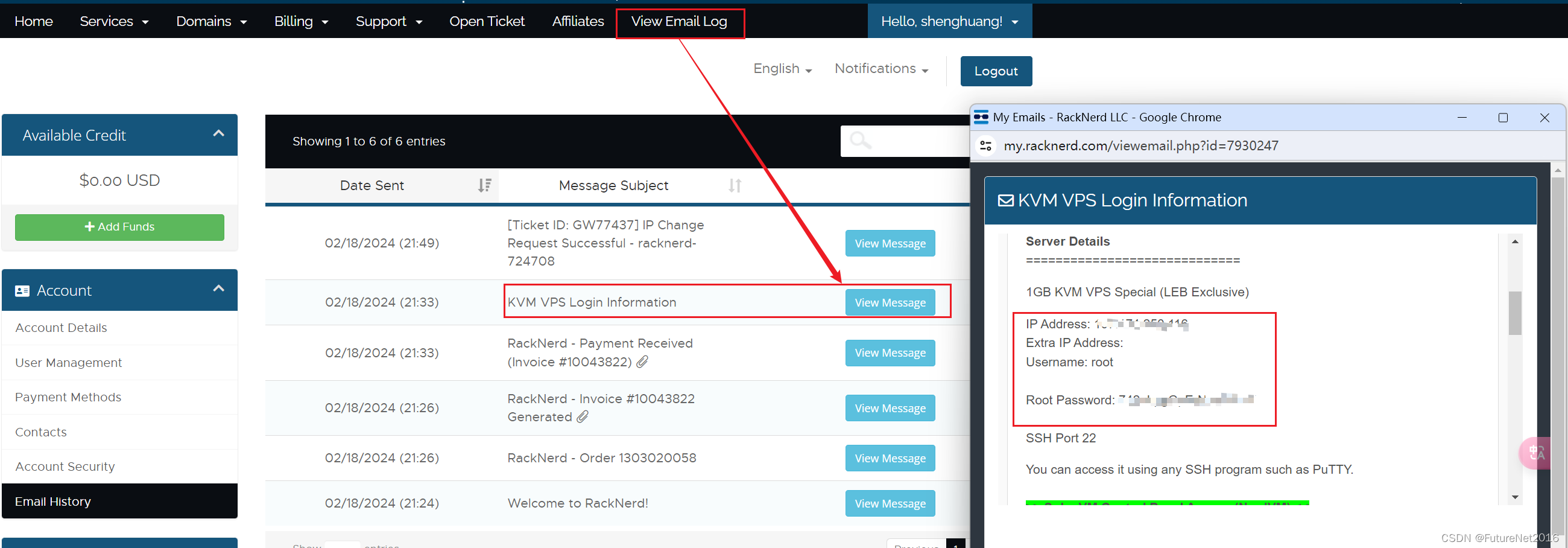Click 'Username: root' text in email
The image size is (1568, 548).
(1069, 362)
